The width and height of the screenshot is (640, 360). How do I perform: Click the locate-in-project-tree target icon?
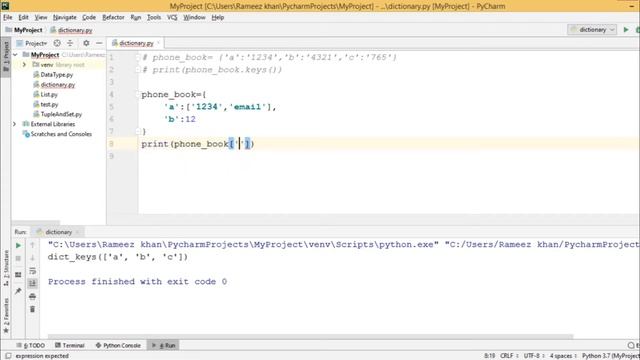[57, 43]
